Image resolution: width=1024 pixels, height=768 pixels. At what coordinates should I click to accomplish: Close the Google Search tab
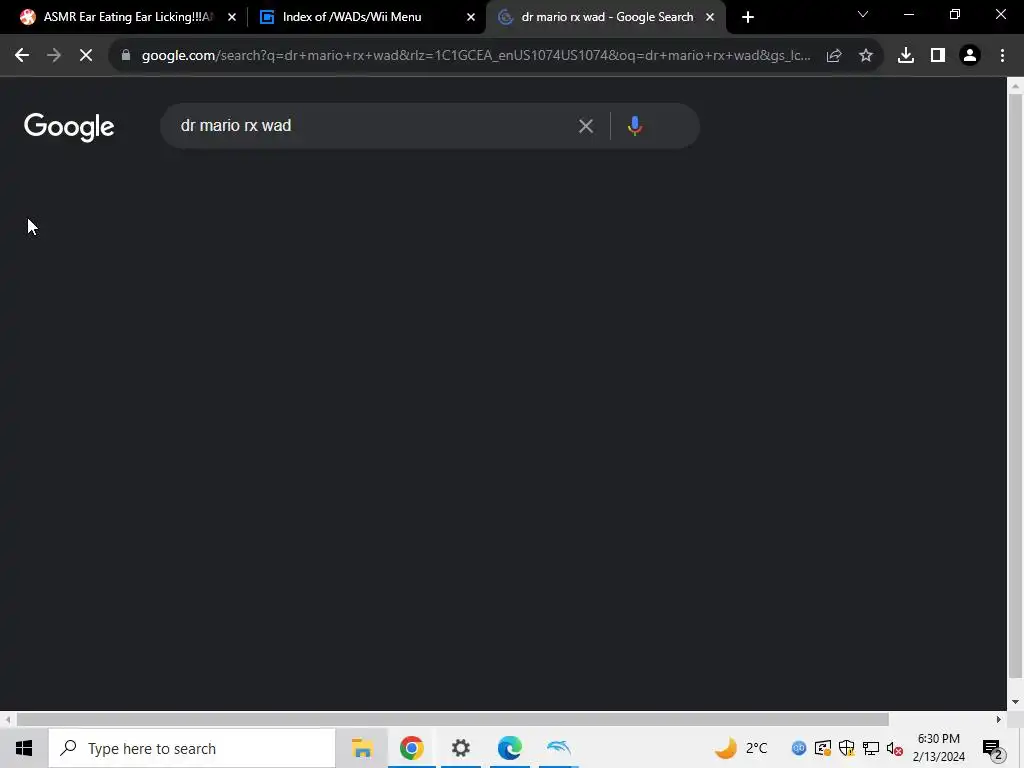[710, 17]
